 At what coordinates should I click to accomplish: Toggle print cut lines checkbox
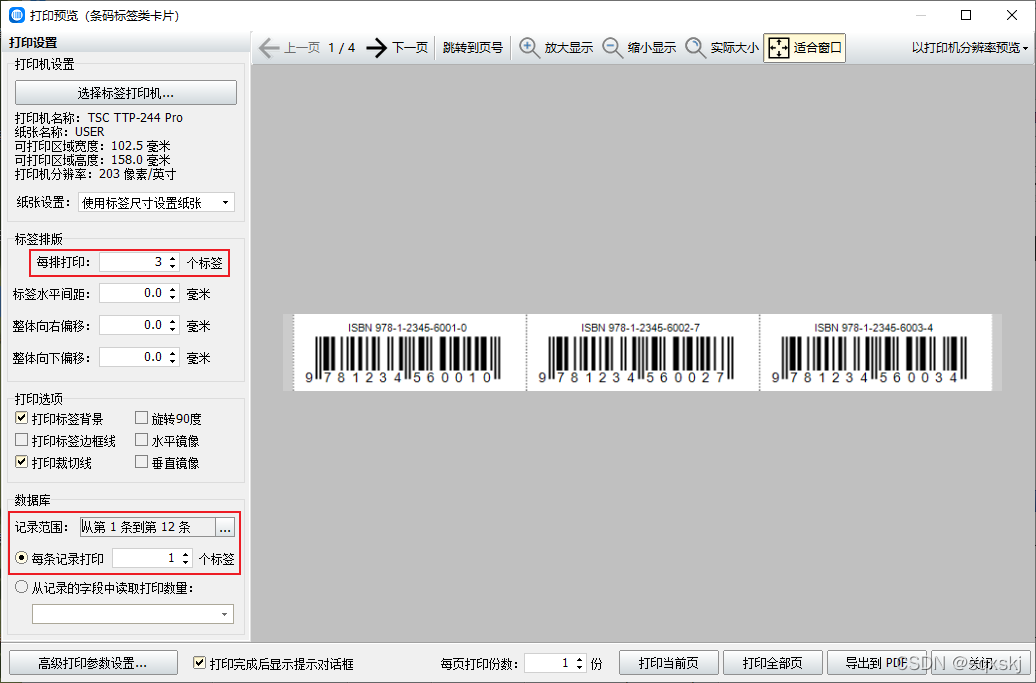point(22,462)
